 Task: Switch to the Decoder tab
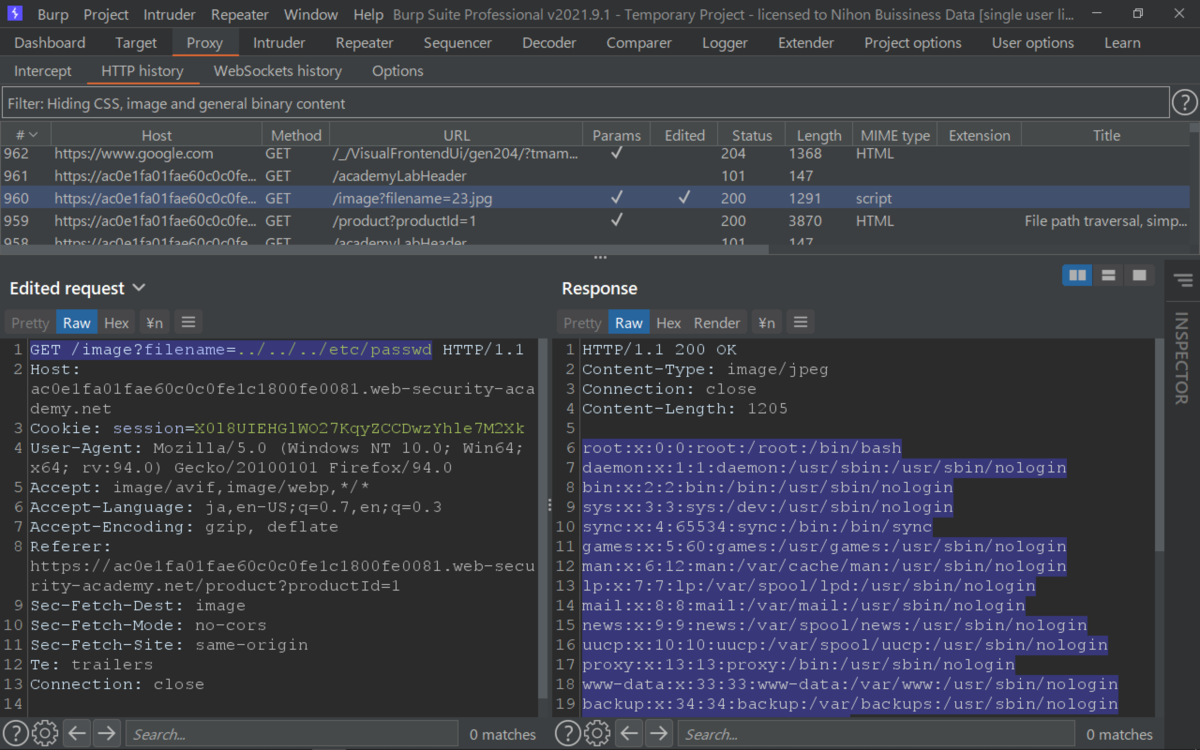(x=549, y=43)
